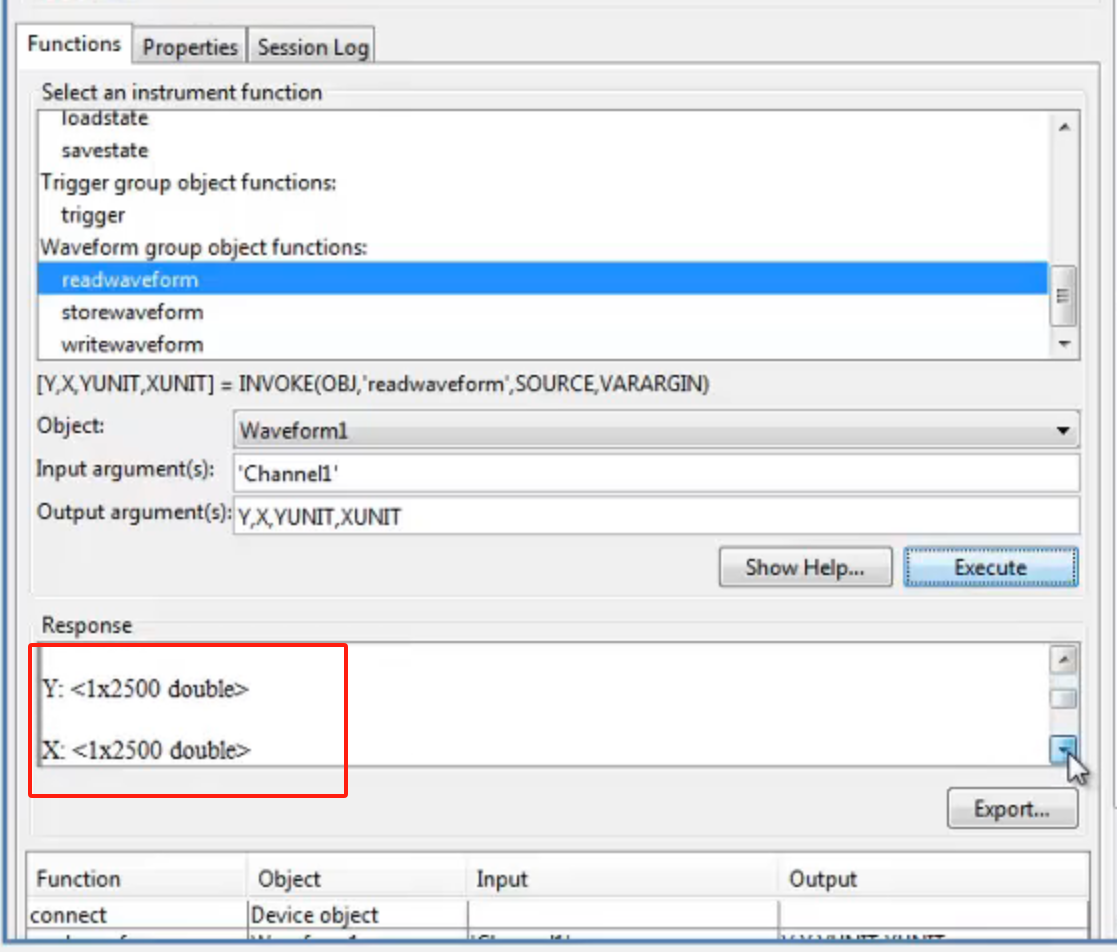Screen dimensions: 1117x952
Task: Click the Input argument(s) field
Action: point(655,473)
